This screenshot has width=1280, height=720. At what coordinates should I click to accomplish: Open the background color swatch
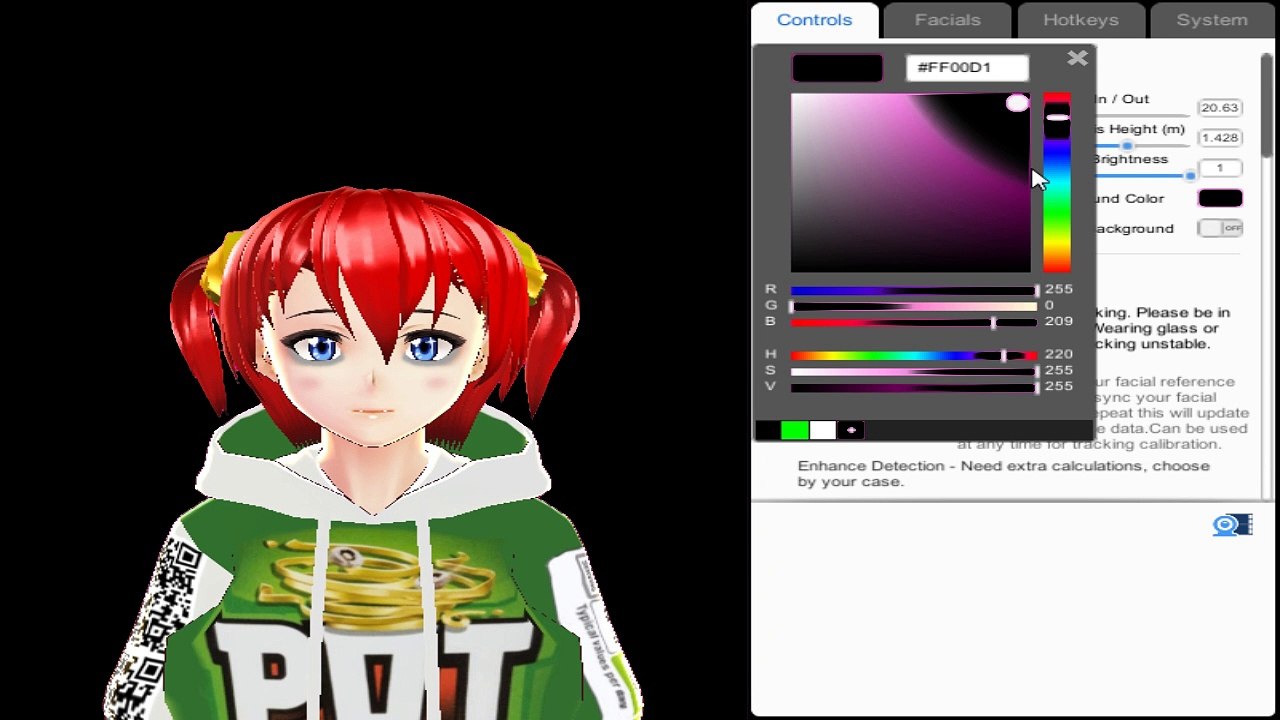click(x=1220, y=198)
